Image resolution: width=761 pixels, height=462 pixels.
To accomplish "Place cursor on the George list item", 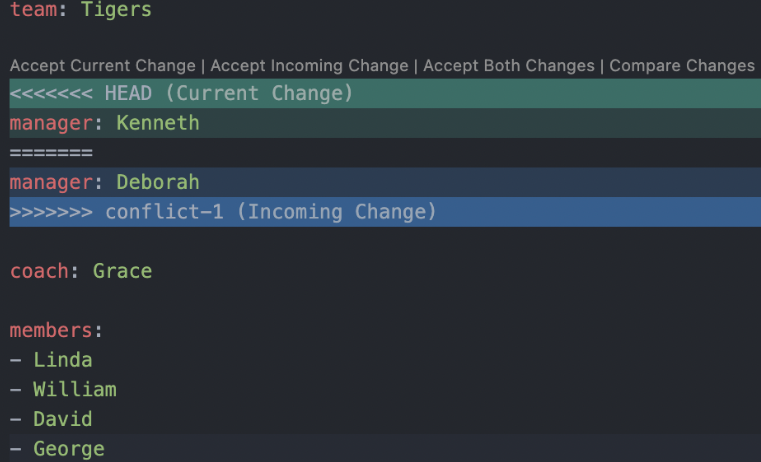I will [x=68, y=449].
